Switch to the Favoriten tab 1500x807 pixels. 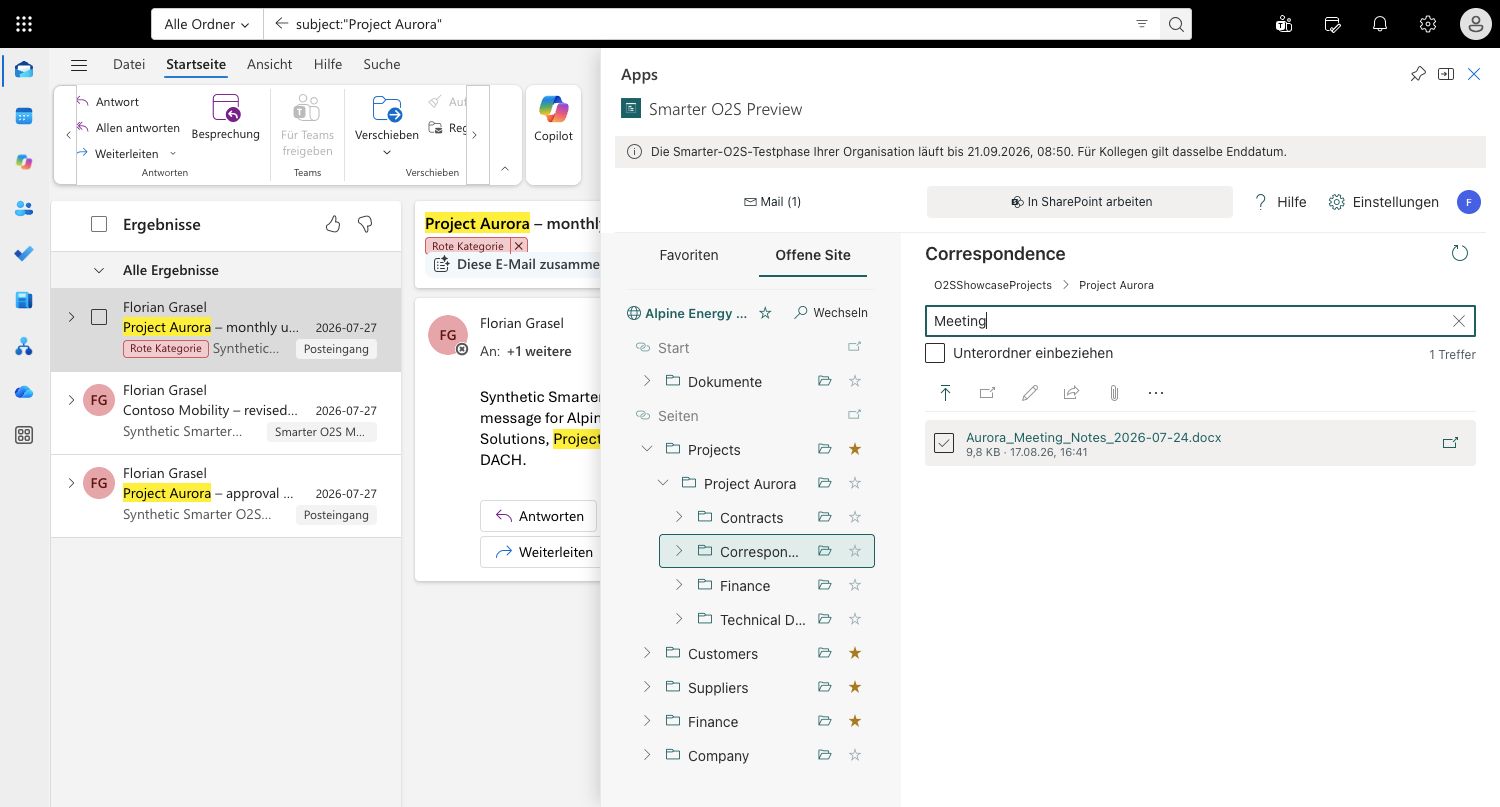pyautogui.click(x=689, y=255)
